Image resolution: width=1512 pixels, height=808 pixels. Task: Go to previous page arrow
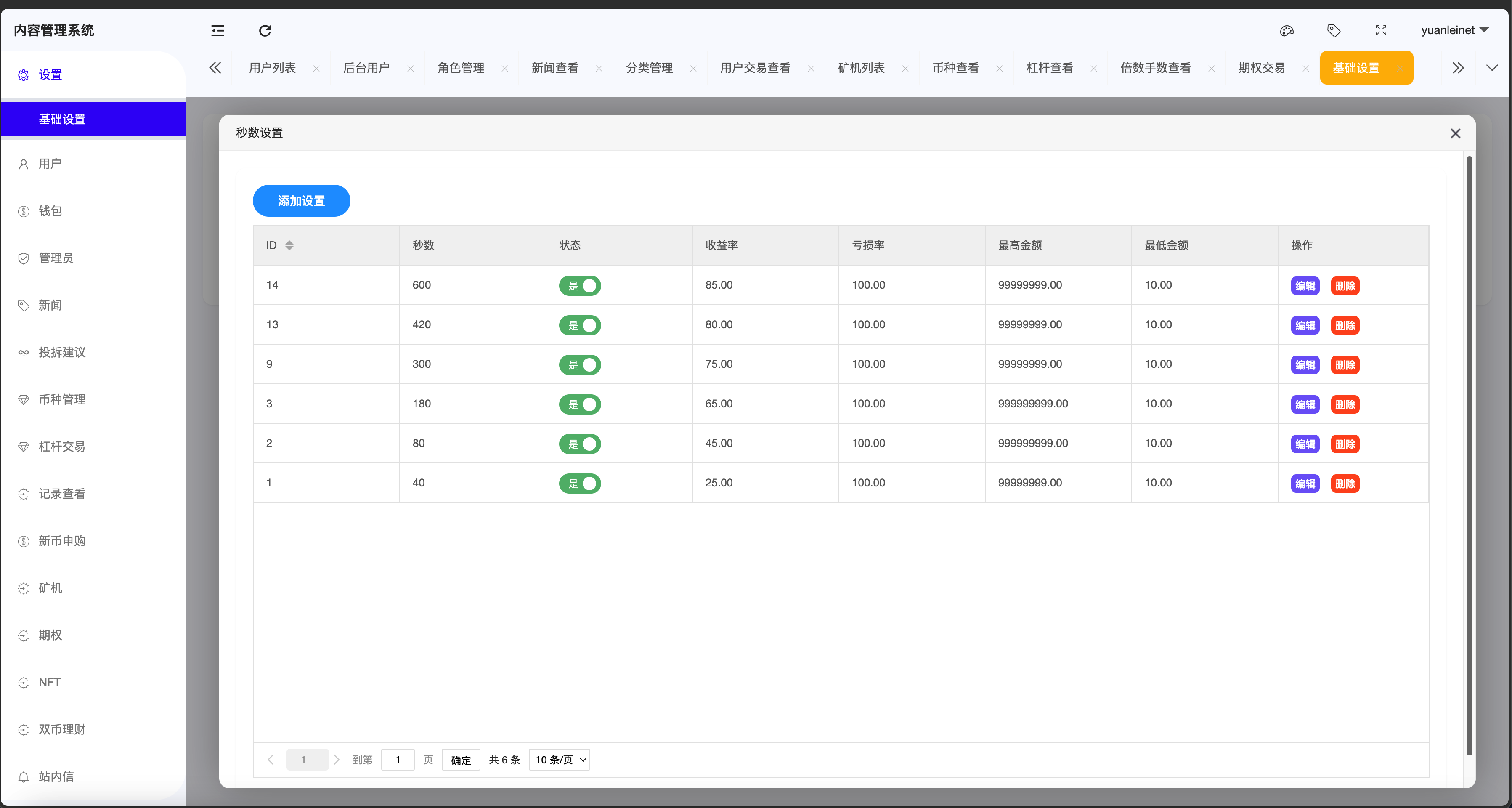click(271, 760)
